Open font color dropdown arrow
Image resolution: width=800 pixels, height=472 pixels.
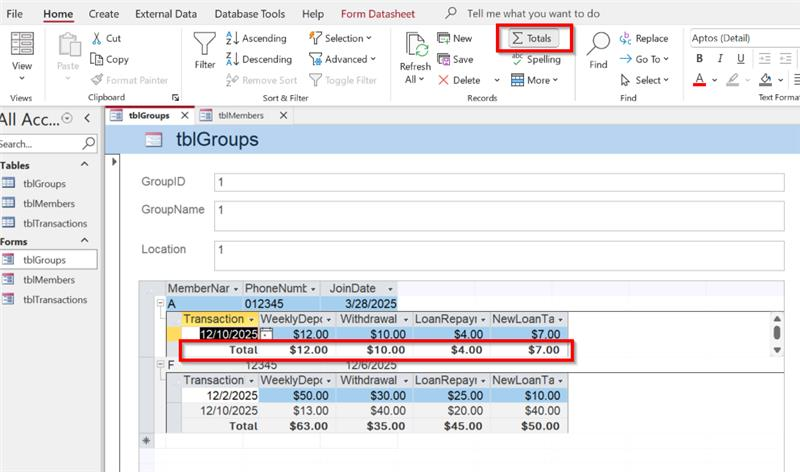tap(714, 80)
